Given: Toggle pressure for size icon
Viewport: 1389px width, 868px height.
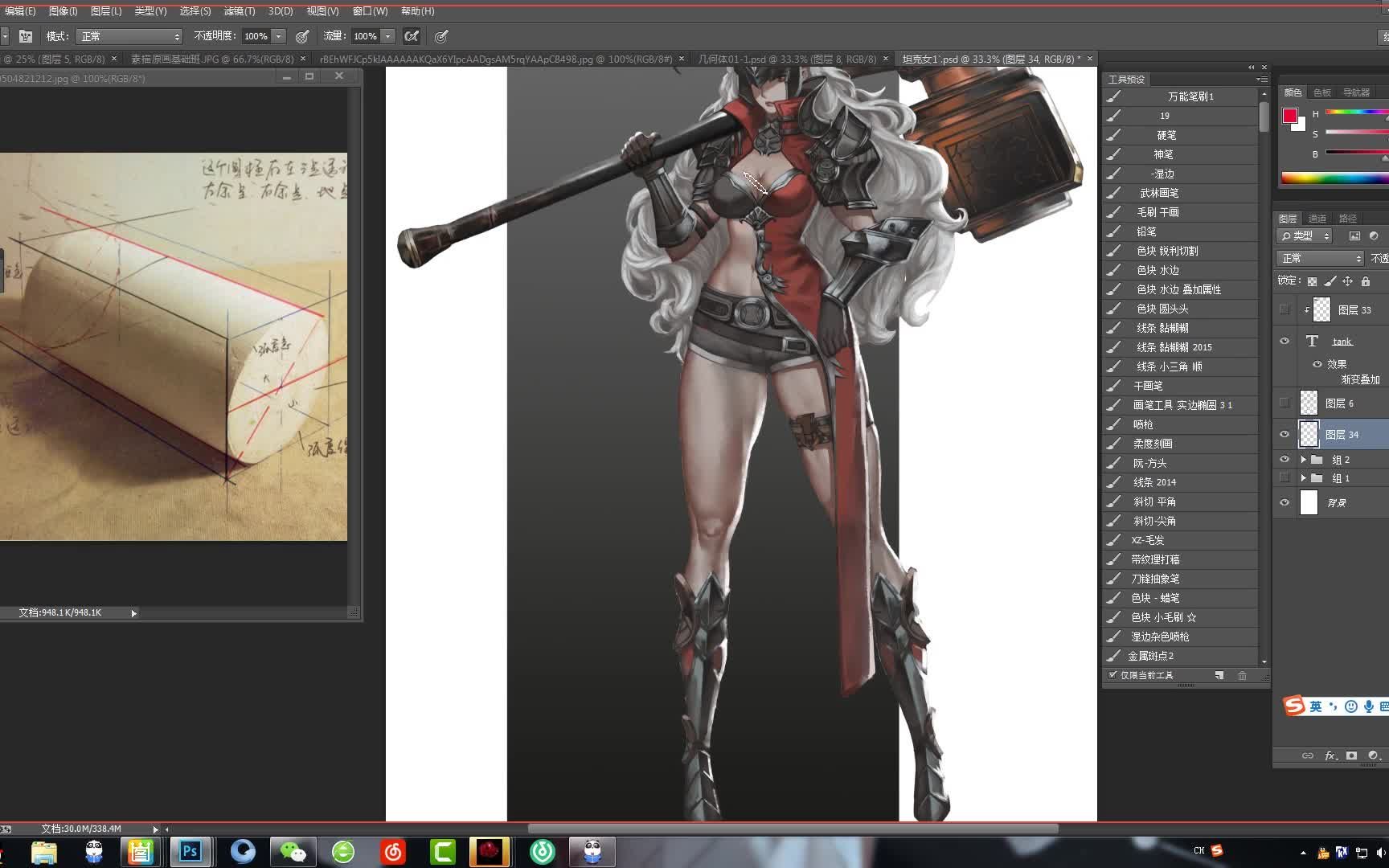Looking at the screenshot, I should coord(441,36).
